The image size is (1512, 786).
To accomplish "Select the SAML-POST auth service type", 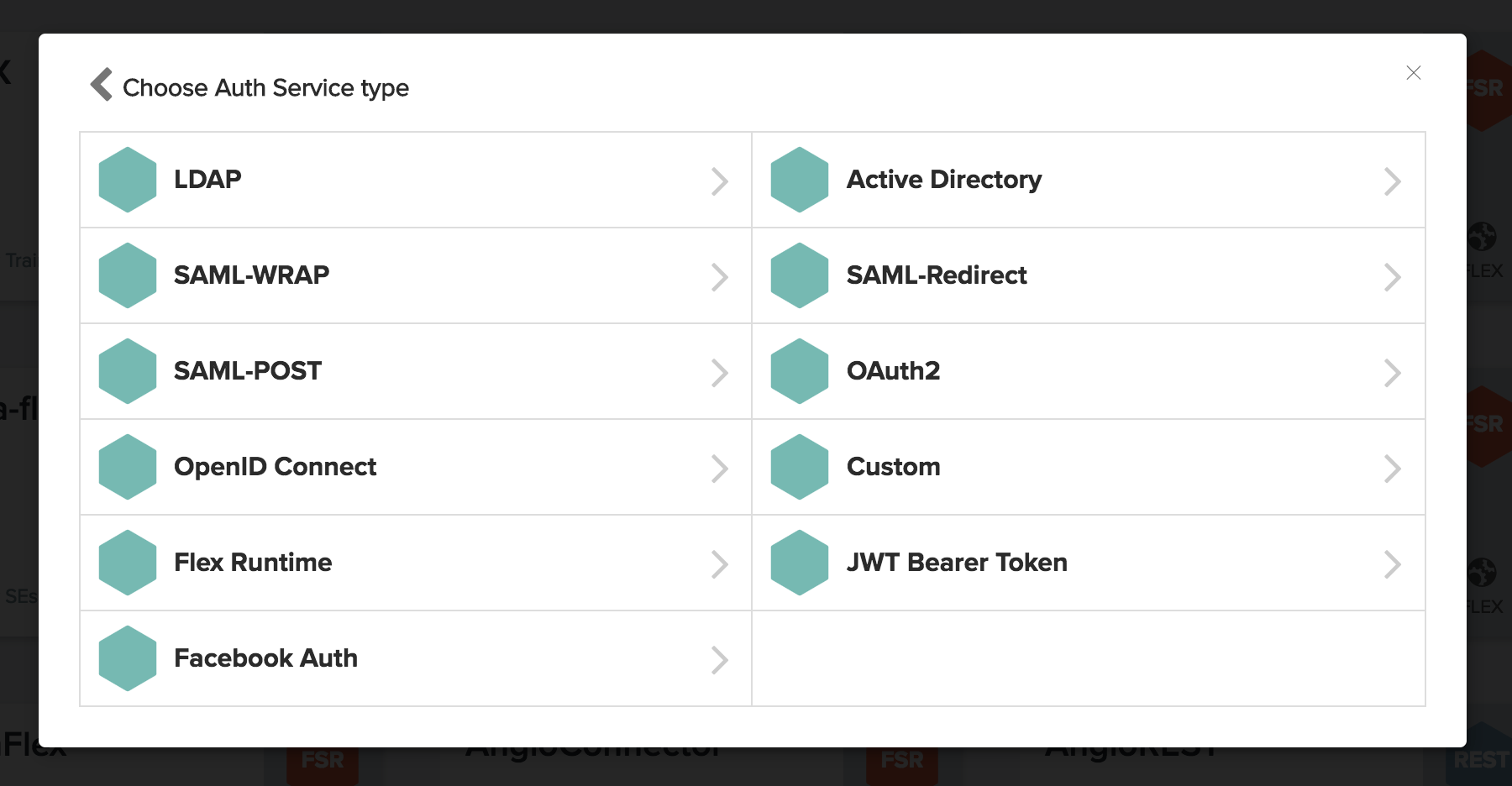I will coord(248,371).
